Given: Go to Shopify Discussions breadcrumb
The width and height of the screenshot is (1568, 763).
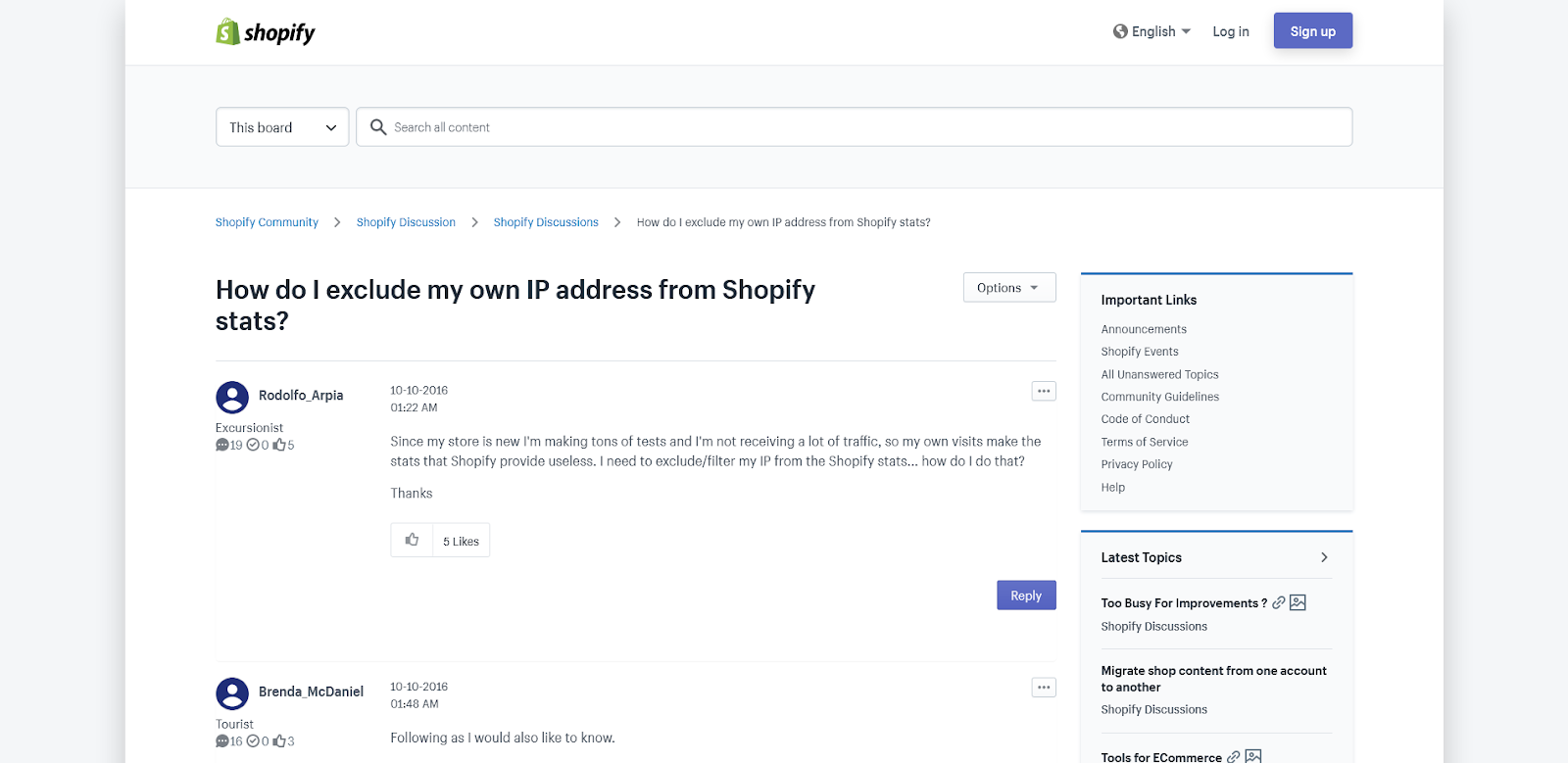Looking at the screenshot, I should [546, 222].
